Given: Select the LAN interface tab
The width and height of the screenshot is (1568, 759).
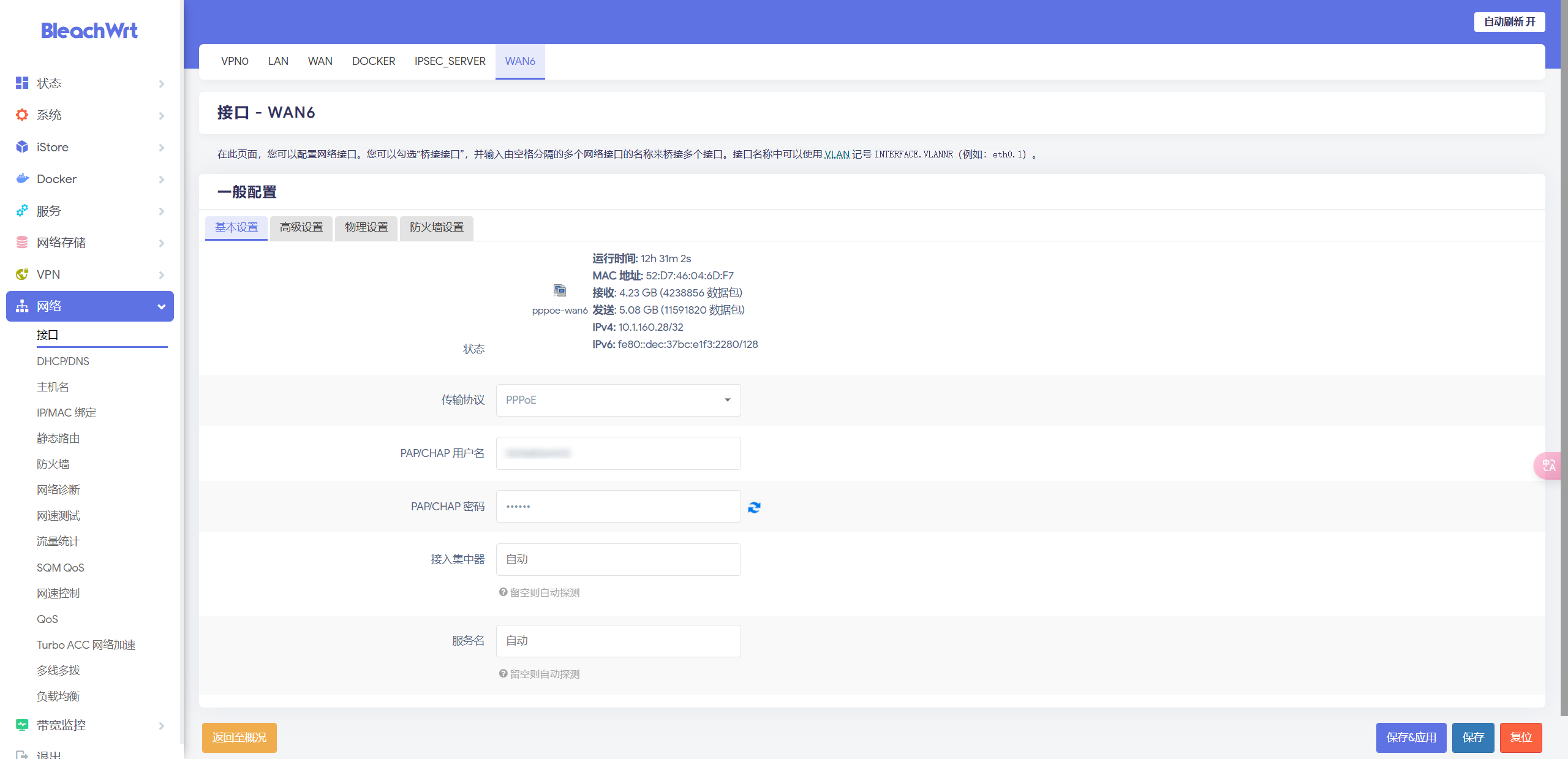Looking at the screenshot, I should coord(278,61).
